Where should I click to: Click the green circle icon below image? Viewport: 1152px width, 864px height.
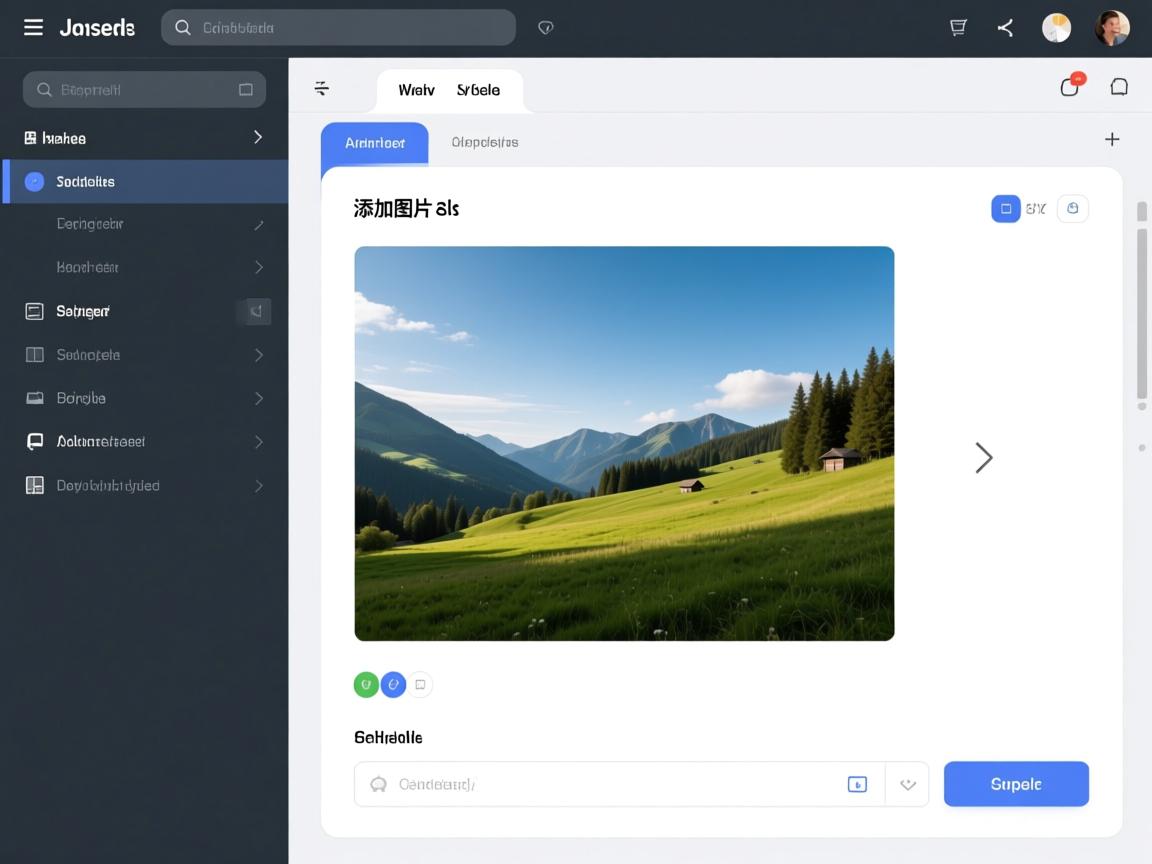[366, 684]
